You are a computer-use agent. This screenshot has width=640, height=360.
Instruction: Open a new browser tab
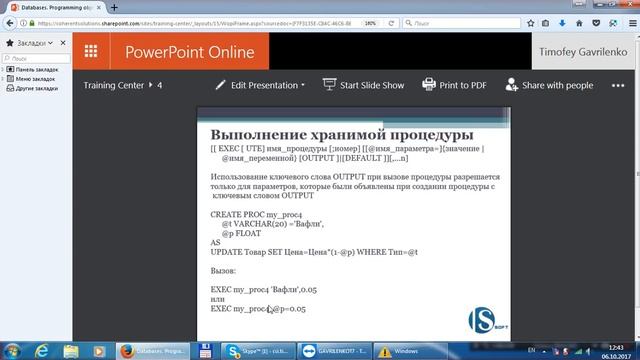[114, 7]
